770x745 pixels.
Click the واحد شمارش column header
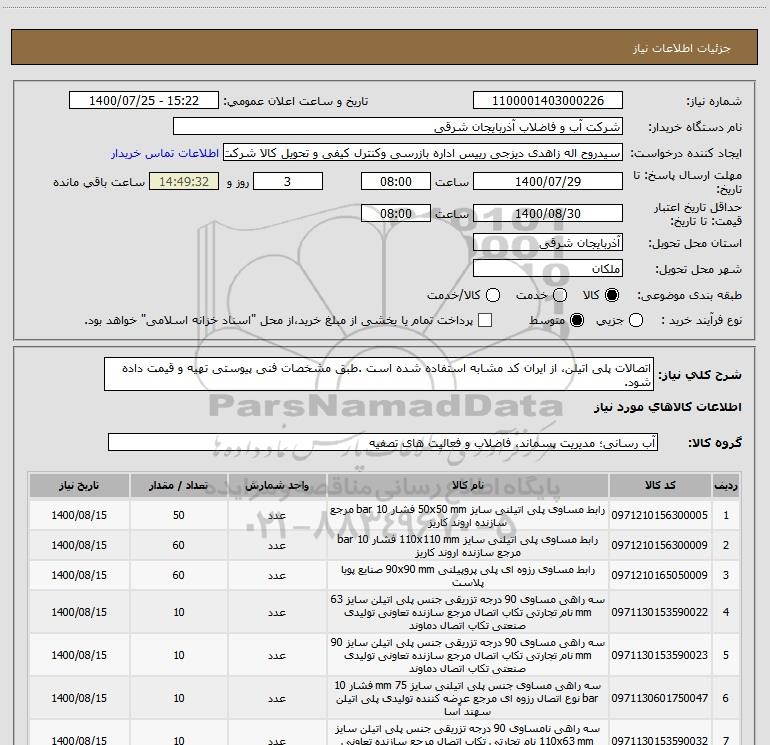(277, 486)
